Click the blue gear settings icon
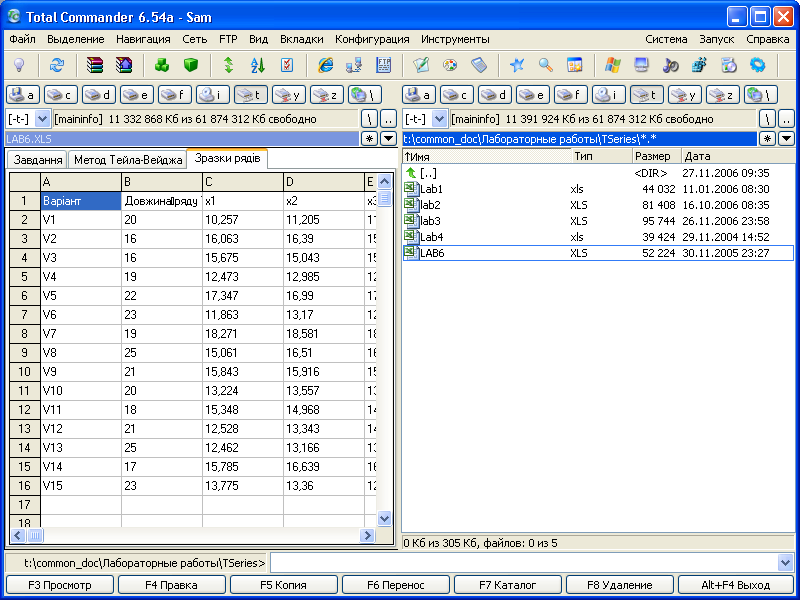800x600 pixels. coord(758,65)
